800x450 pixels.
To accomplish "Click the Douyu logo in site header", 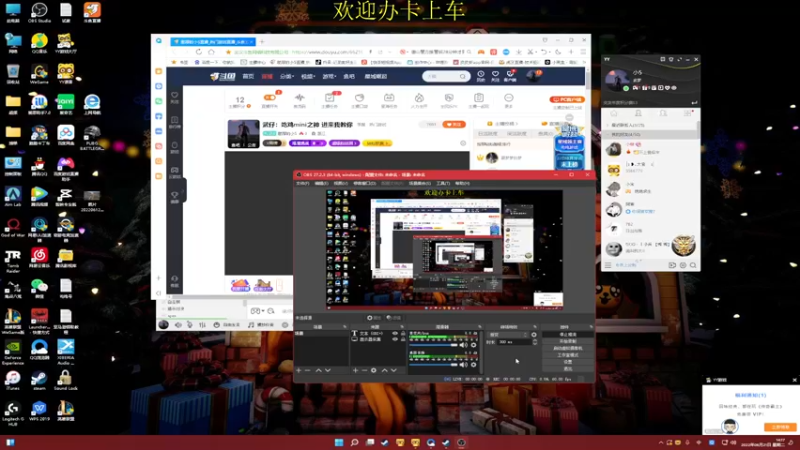I will (223, 76).
